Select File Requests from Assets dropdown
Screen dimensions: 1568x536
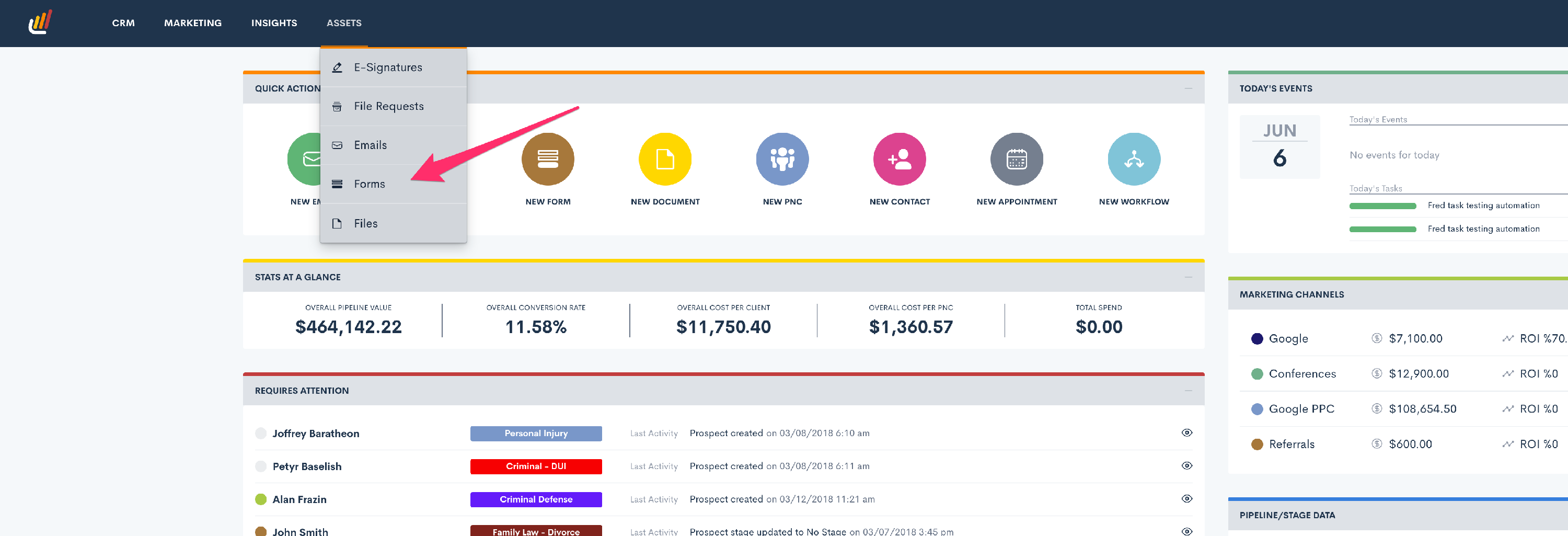coord(393,106)
